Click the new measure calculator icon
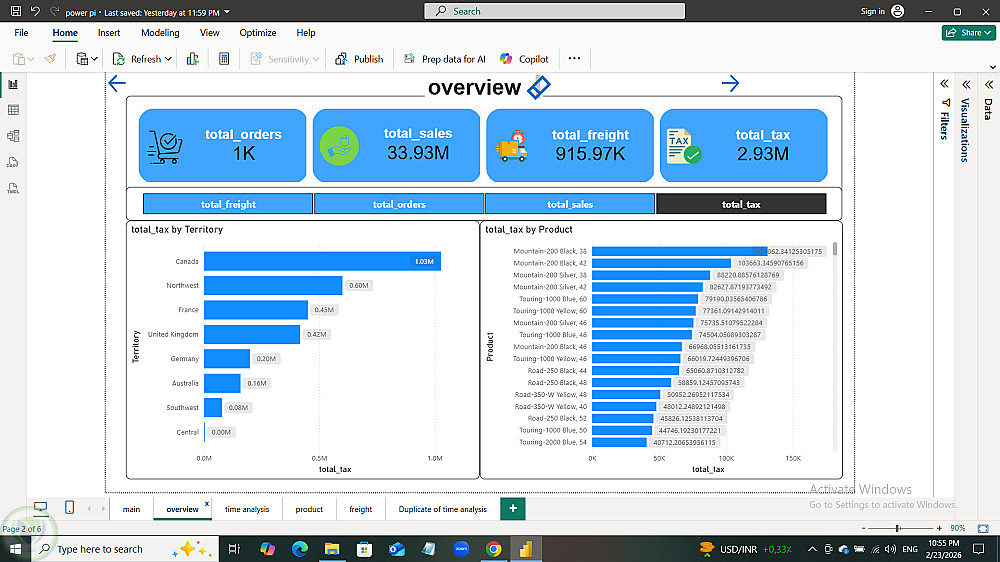The image size is (1000, 562). tap(224, 59)
